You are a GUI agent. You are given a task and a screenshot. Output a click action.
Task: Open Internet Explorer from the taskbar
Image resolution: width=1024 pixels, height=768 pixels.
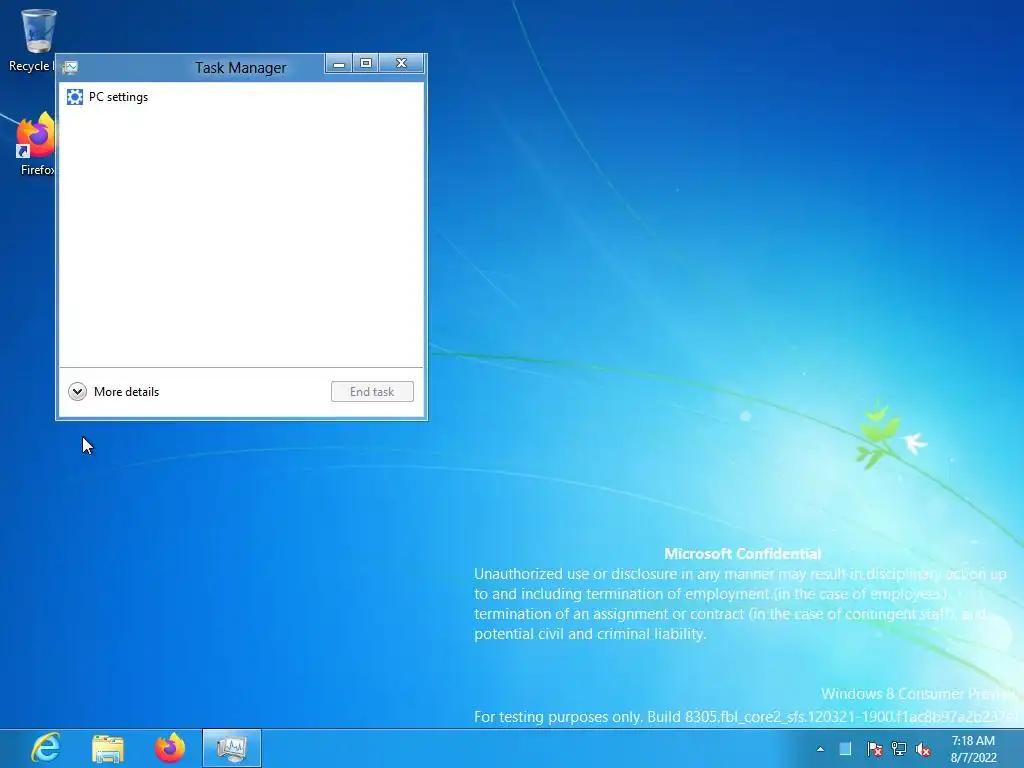pyautogui.click(x=46, y=748)
